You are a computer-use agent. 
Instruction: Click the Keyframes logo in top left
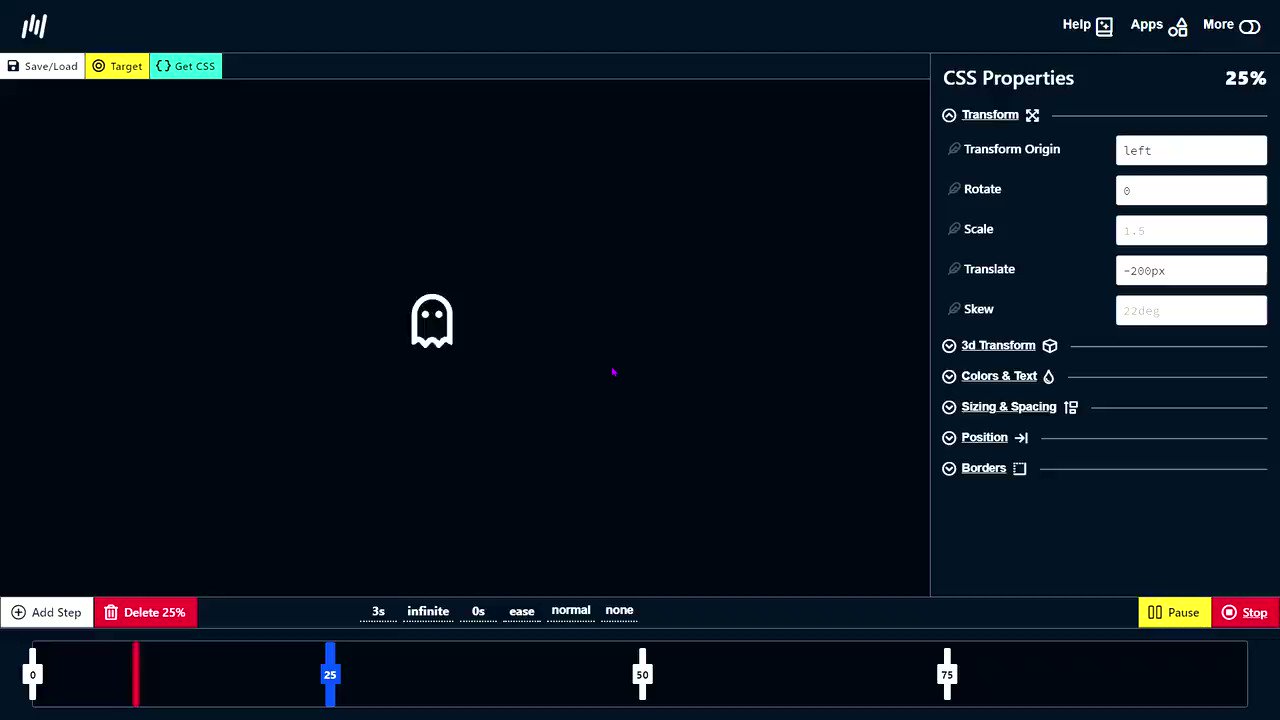click(34, 25)
